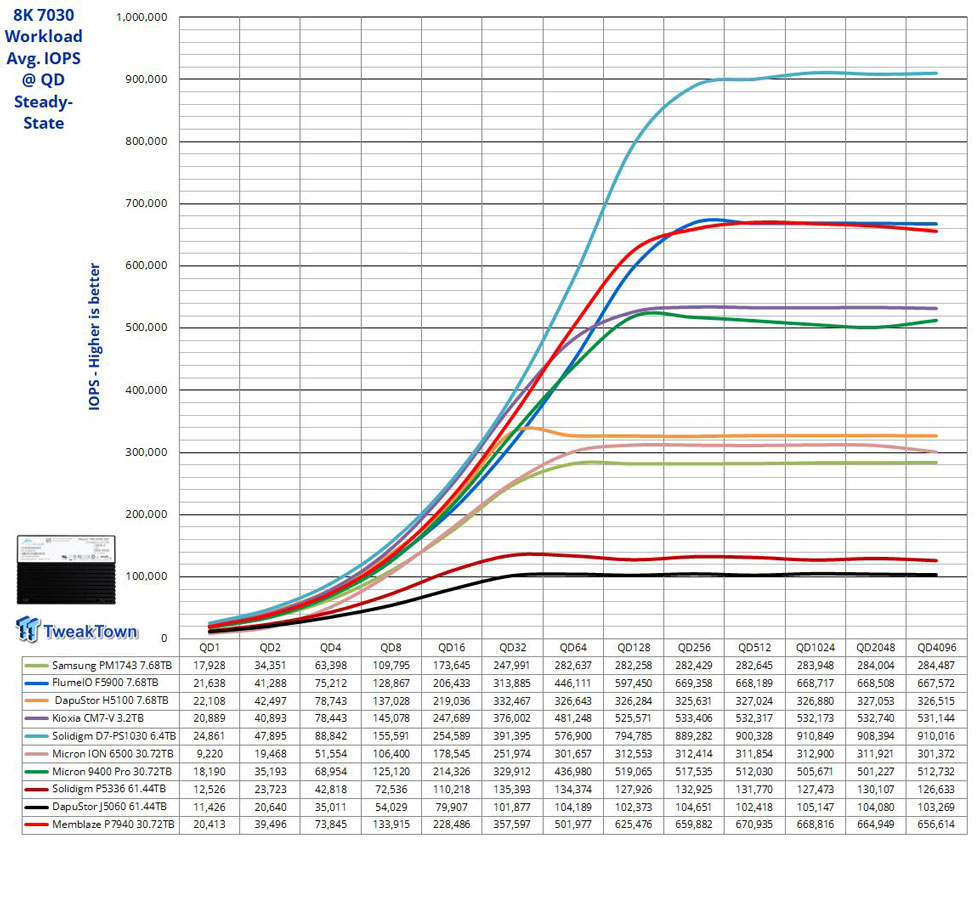Click the cell value 670,935
Image resolution: width=980 pixels, height=898 pixels.
click(754, 825)
